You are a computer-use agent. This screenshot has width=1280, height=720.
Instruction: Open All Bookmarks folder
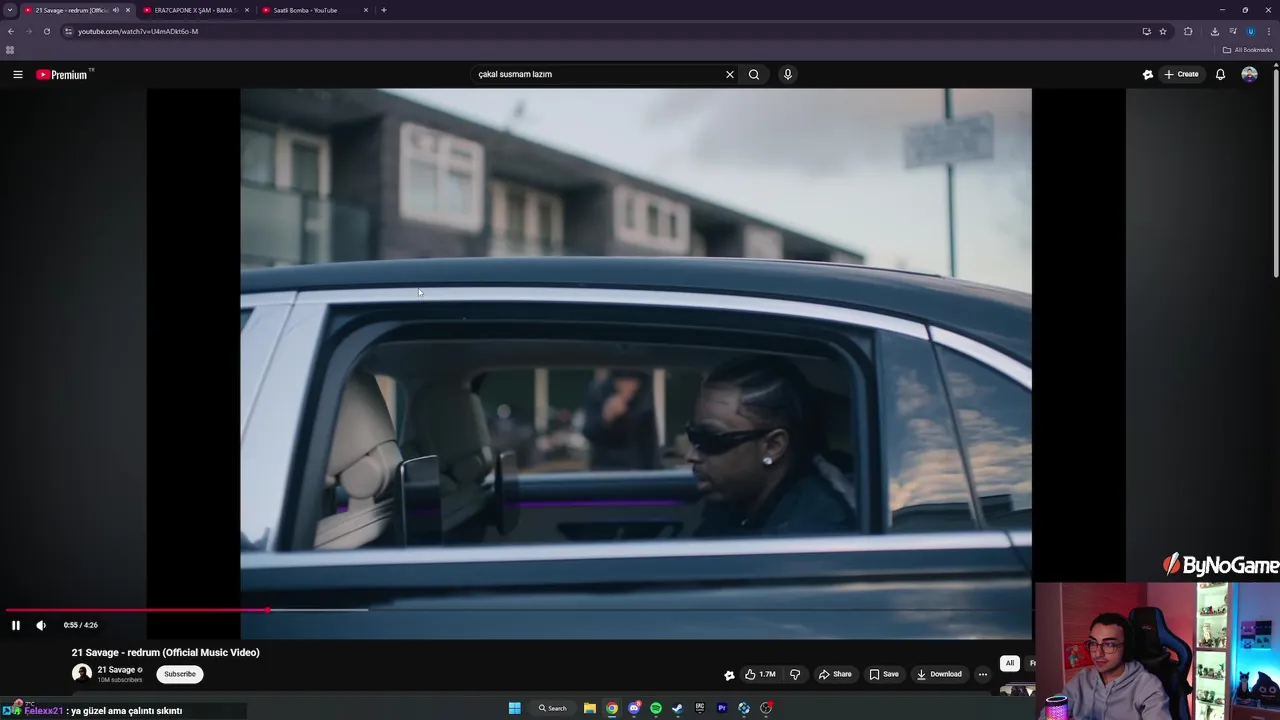pyautogui.click(x=1247, y=50)
